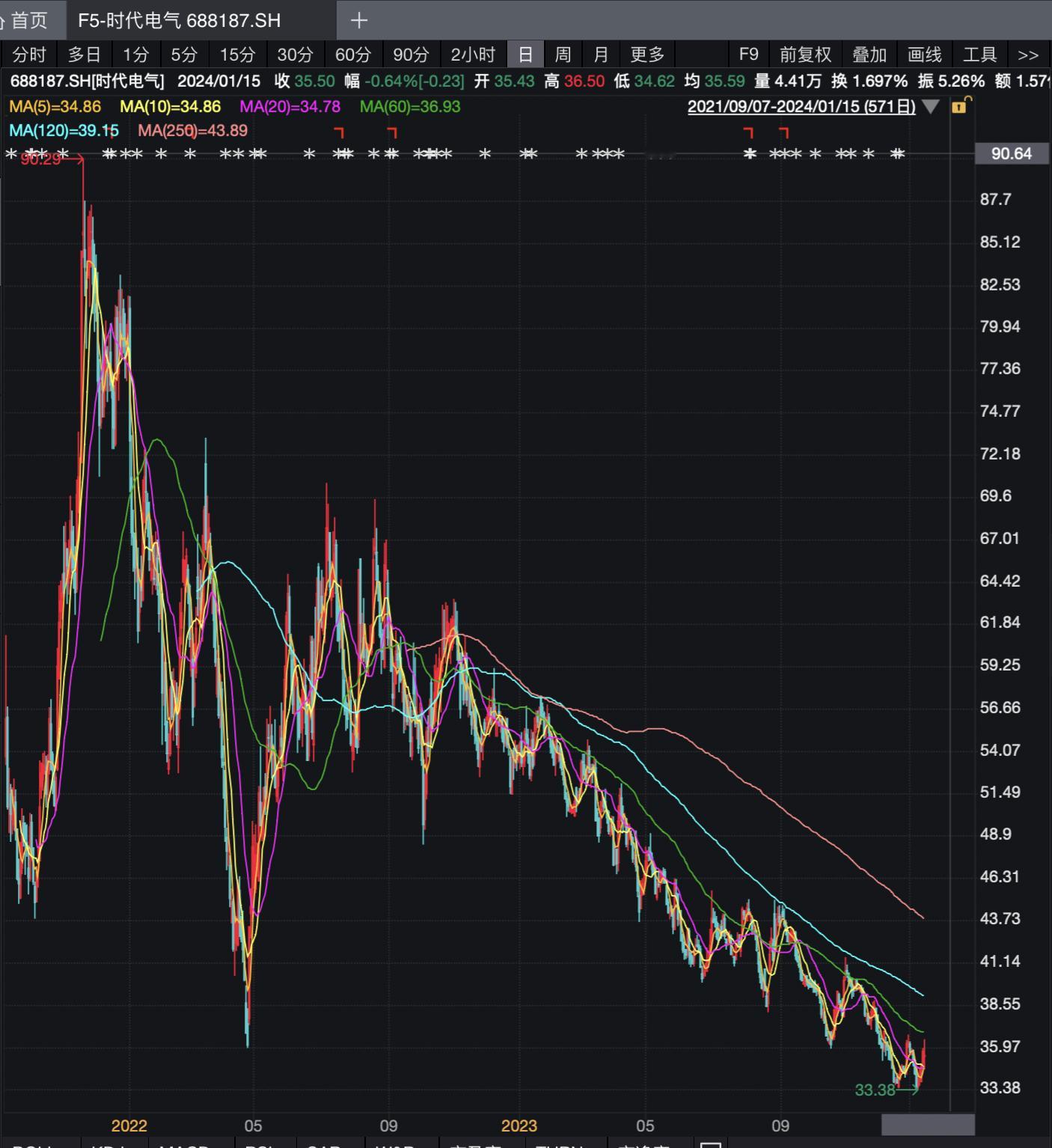
Task: Switch to the 周 weekly chart
Action: click(563, 55)
